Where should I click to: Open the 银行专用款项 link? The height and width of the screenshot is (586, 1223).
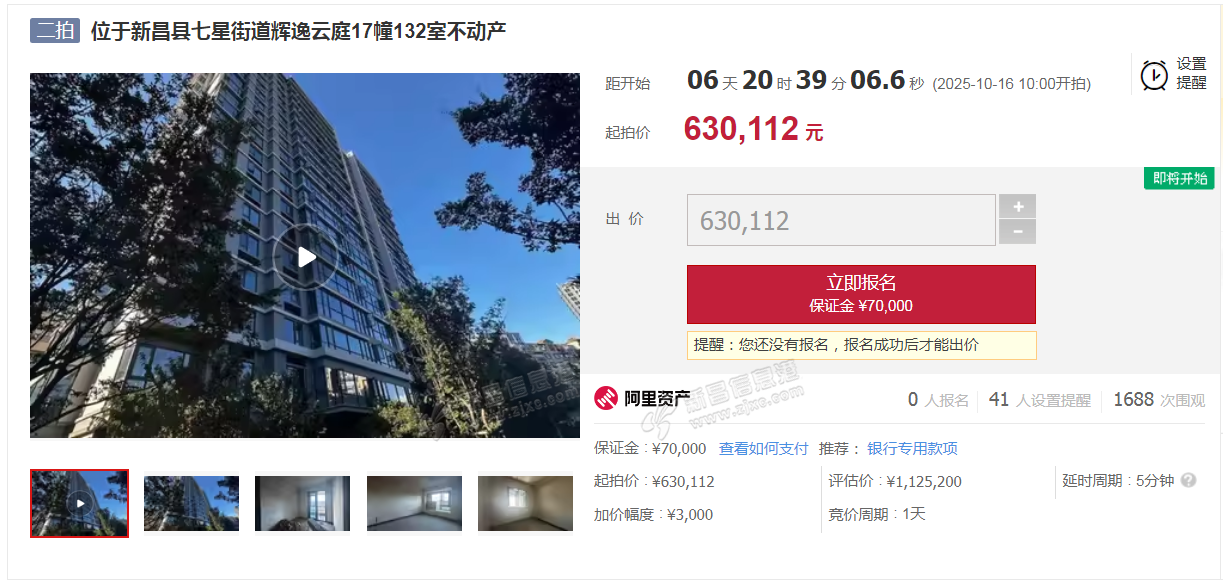[912, 449]
